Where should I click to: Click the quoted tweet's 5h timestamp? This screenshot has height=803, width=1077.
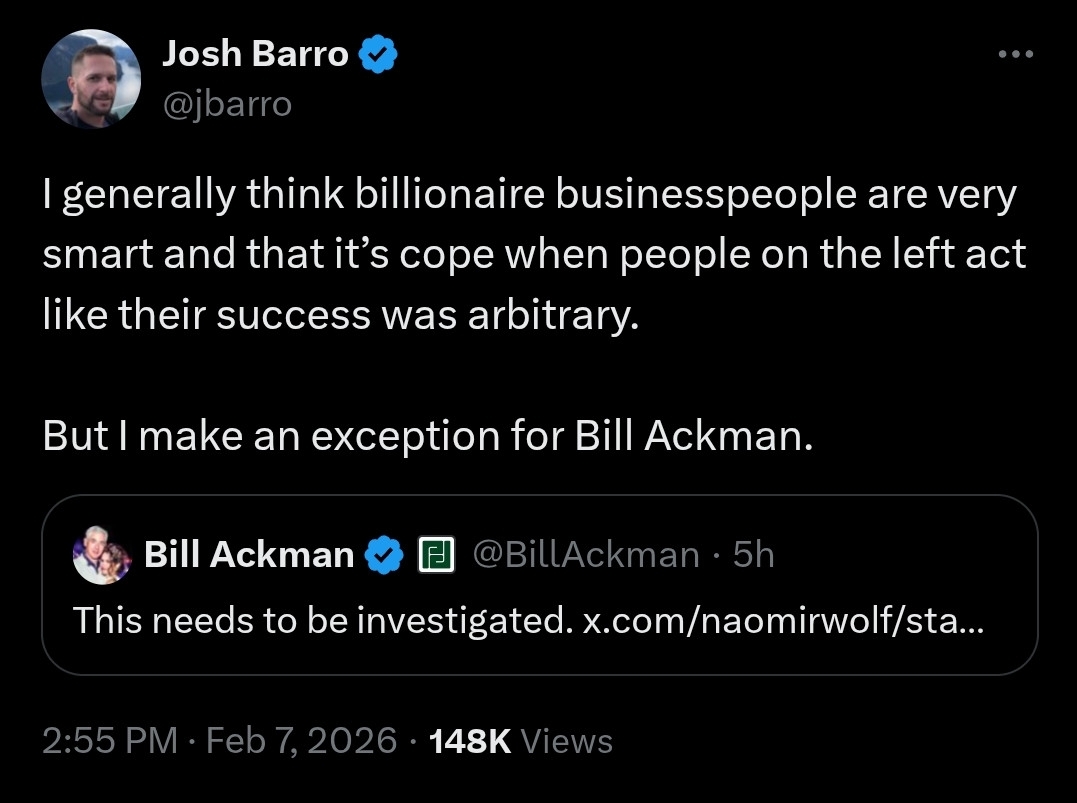[753, 554]
